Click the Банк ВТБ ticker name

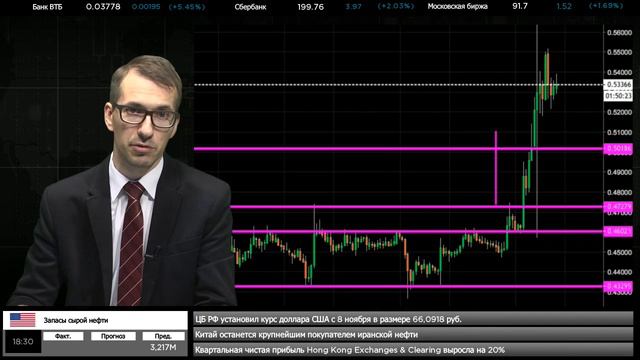(47, 7)
